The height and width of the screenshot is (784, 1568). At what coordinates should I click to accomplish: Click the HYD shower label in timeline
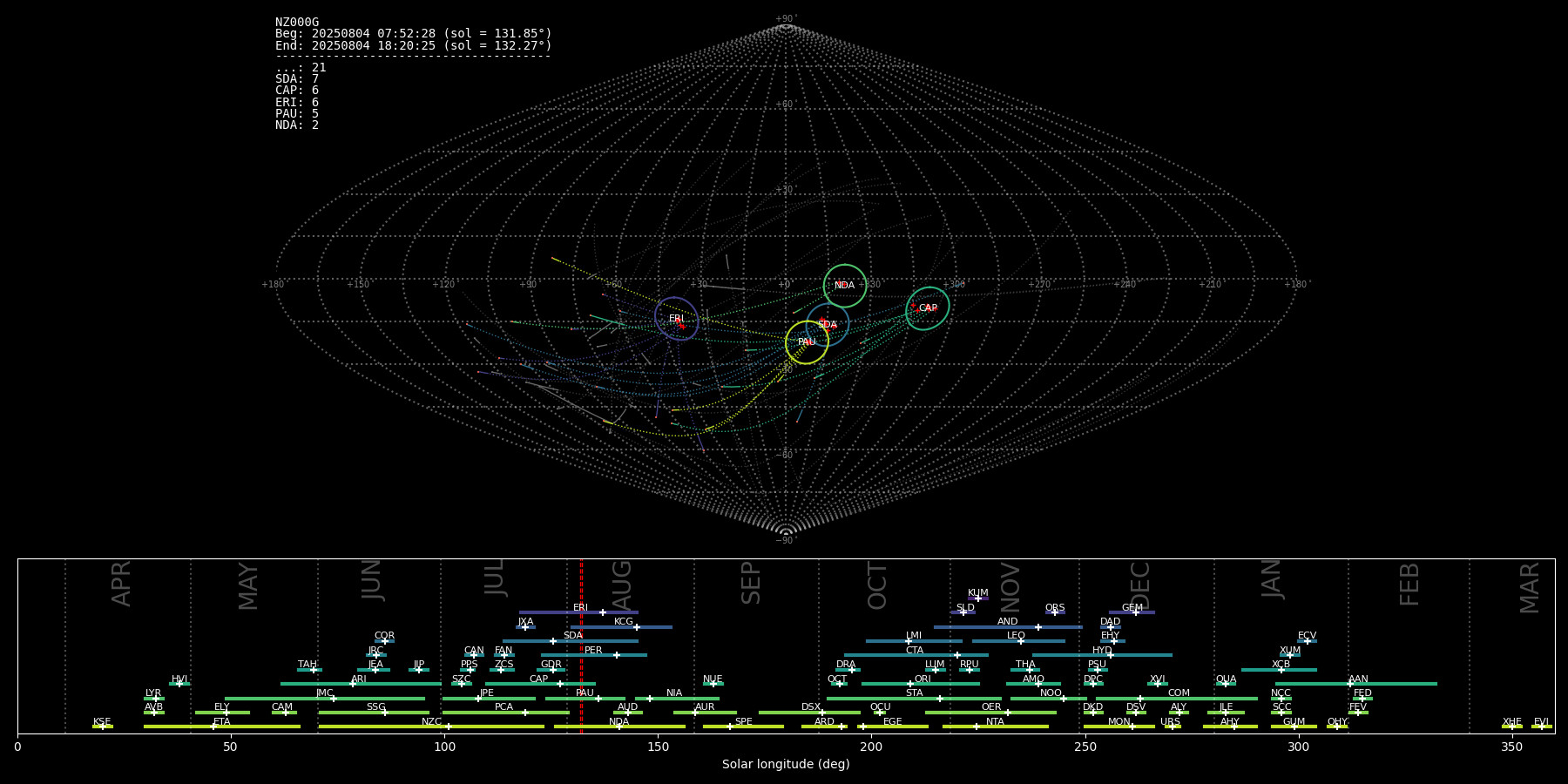(x=1103, y=651)
